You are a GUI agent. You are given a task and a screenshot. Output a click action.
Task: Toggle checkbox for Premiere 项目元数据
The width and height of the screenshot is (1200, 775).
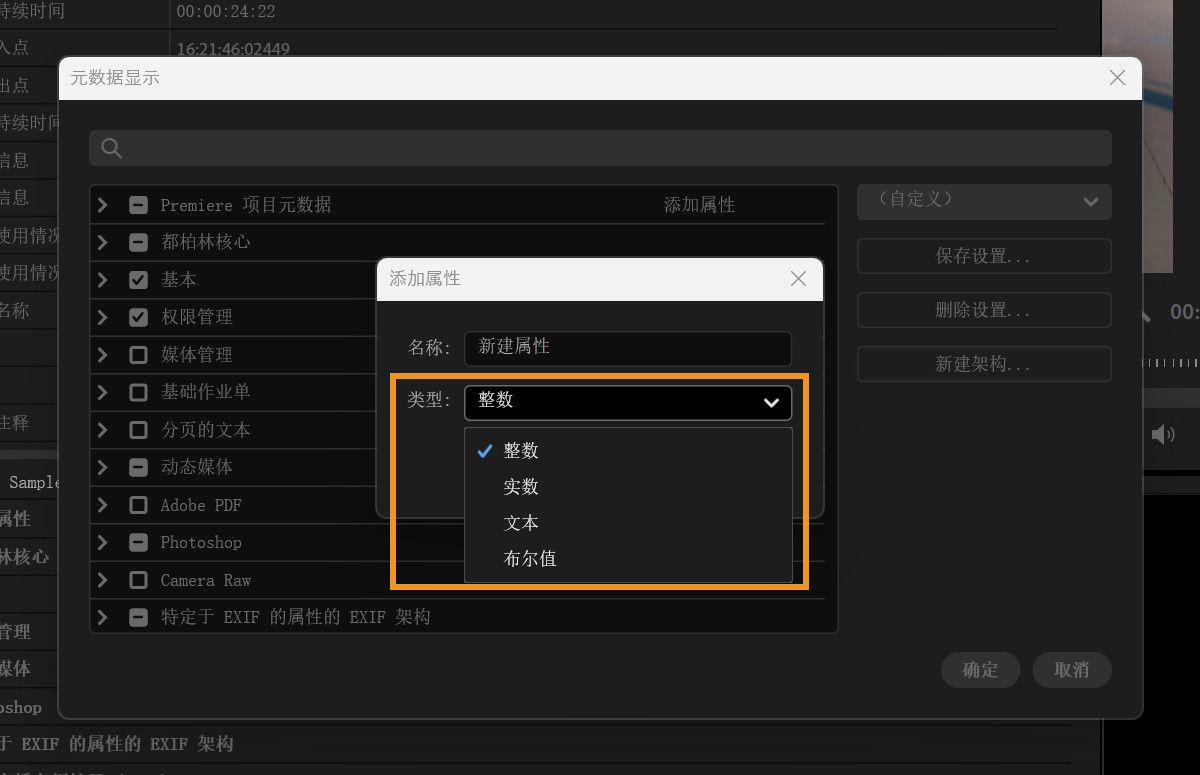tap(139, 205)
